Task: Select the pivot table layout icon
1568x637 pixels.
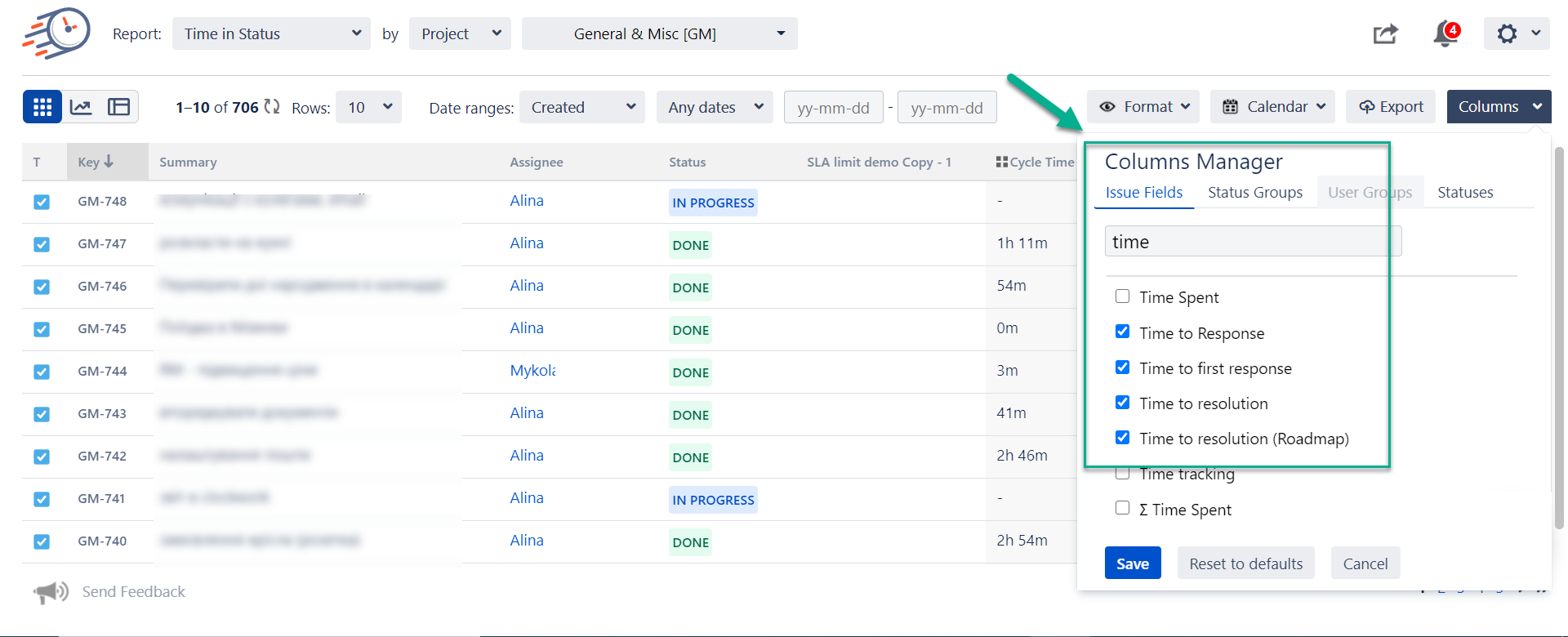Action: (x=119, y=107)
